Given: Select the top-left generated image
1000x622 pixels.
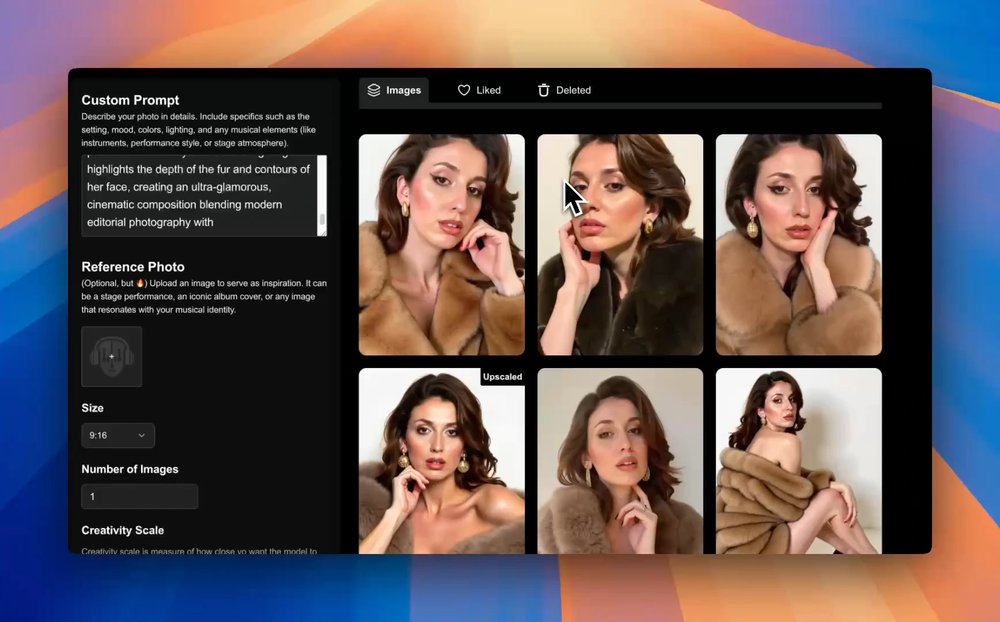Looking at the screenshot, I should coord(441,245).
